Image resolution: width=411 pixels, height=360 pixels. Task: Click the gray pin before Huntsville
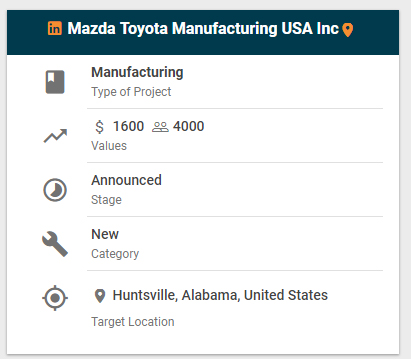click(100, 296)
